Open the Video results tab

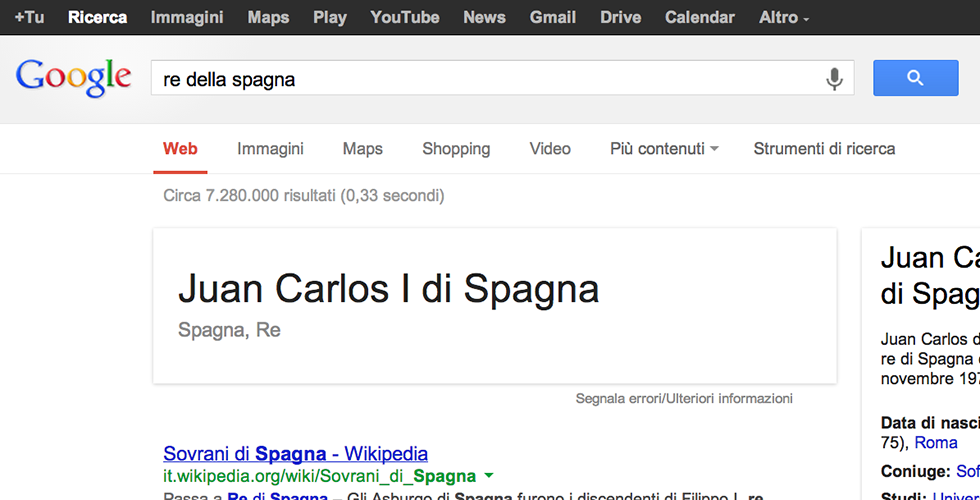coord(550,149)
